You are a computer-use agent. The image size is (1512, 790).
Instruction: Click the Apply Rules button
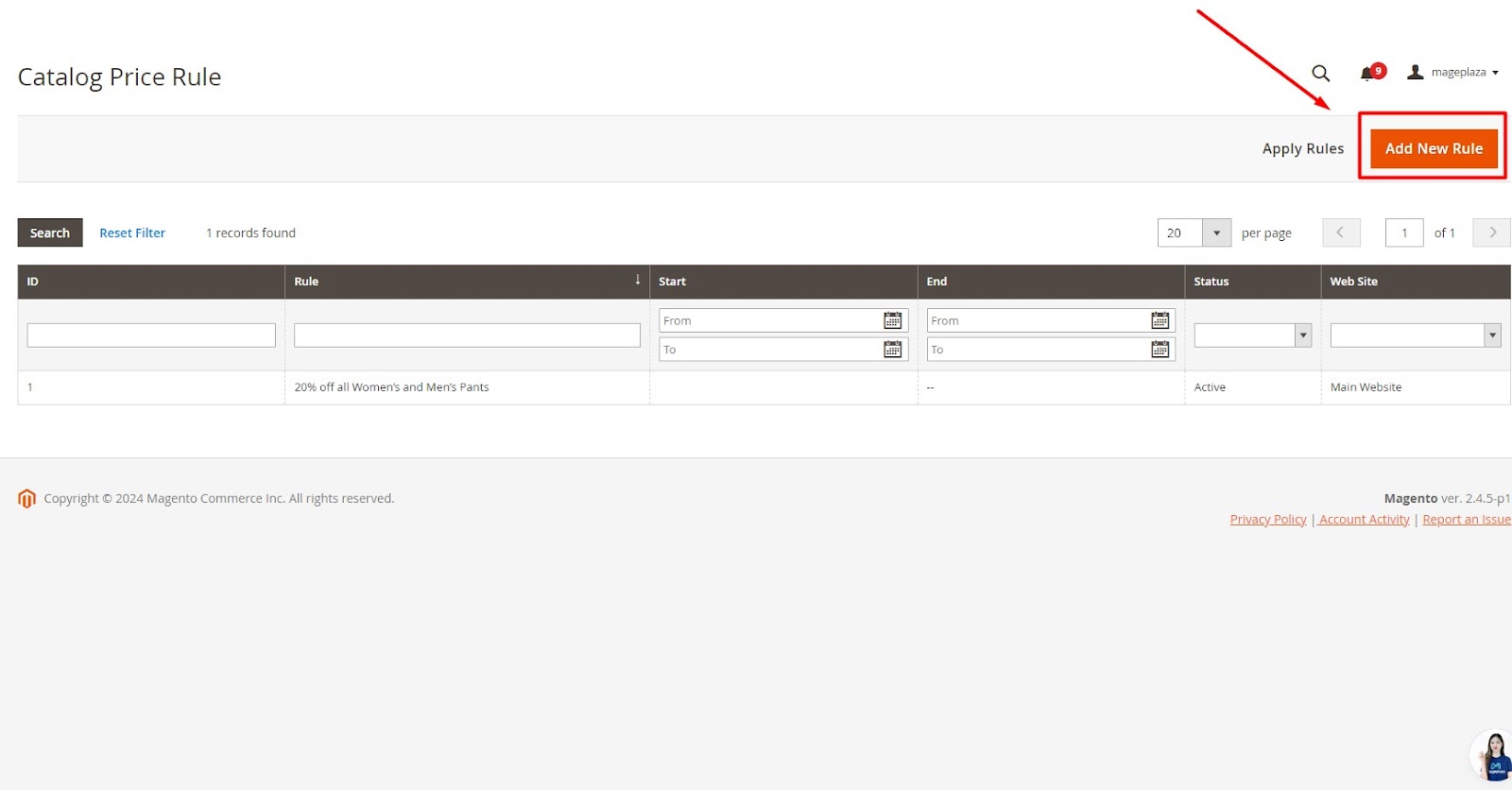tap(1302, 148)
